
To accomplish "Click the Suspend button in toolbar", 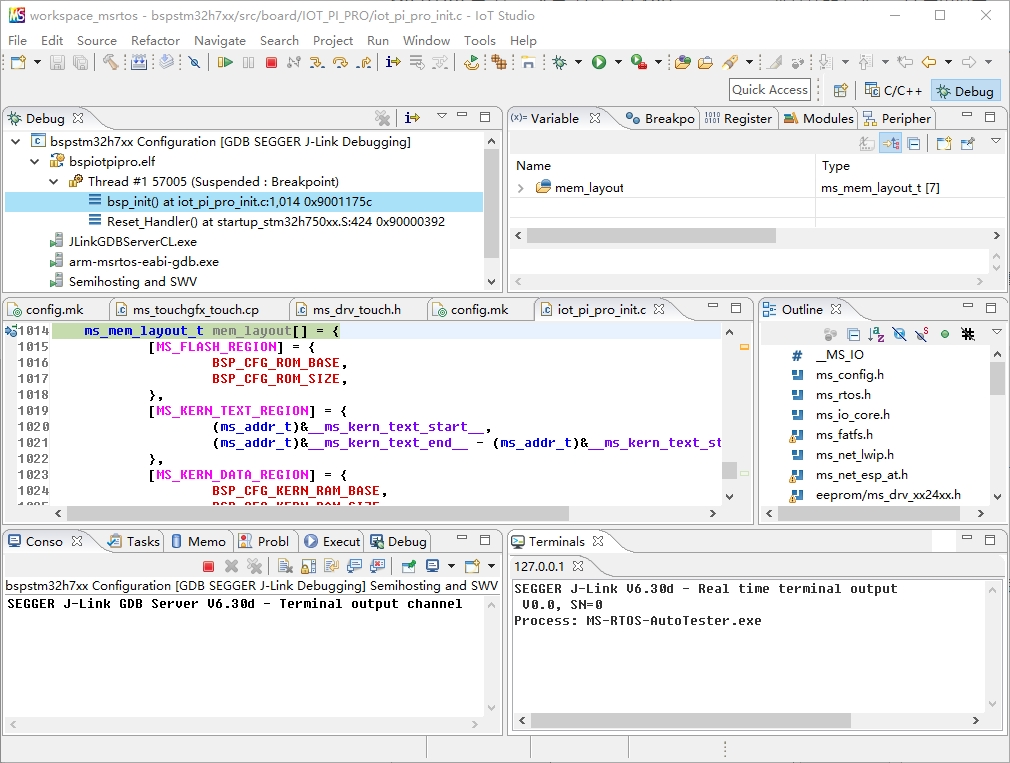I will coord(248,62).
